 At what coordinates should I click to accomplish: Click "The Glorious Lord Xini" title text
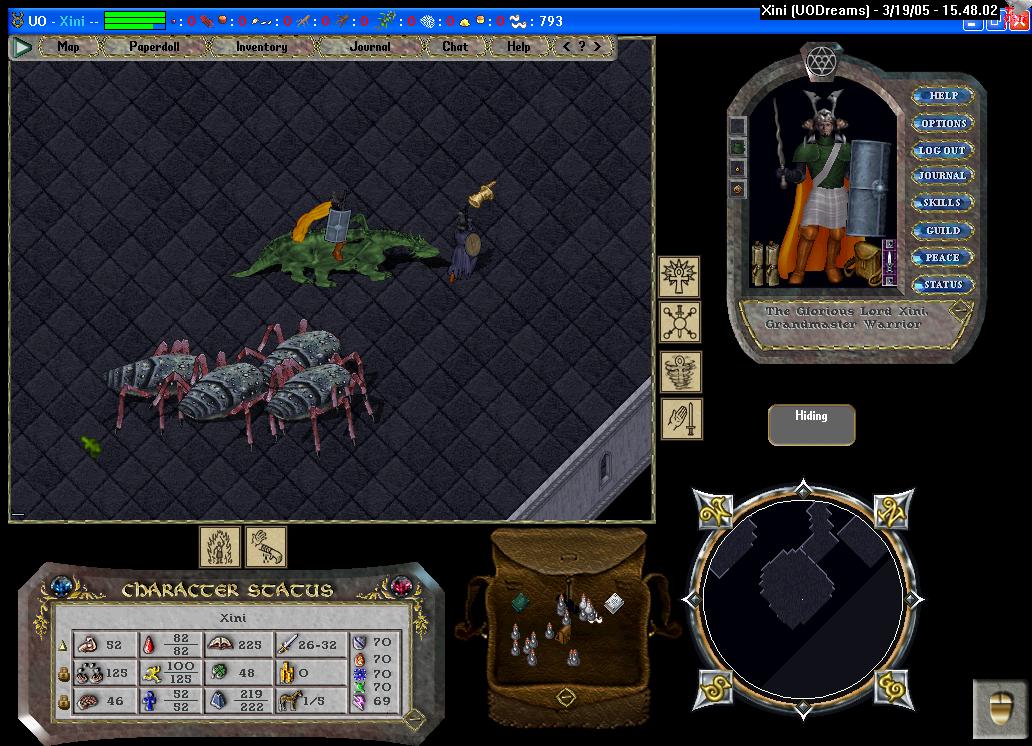coord(846,311)
